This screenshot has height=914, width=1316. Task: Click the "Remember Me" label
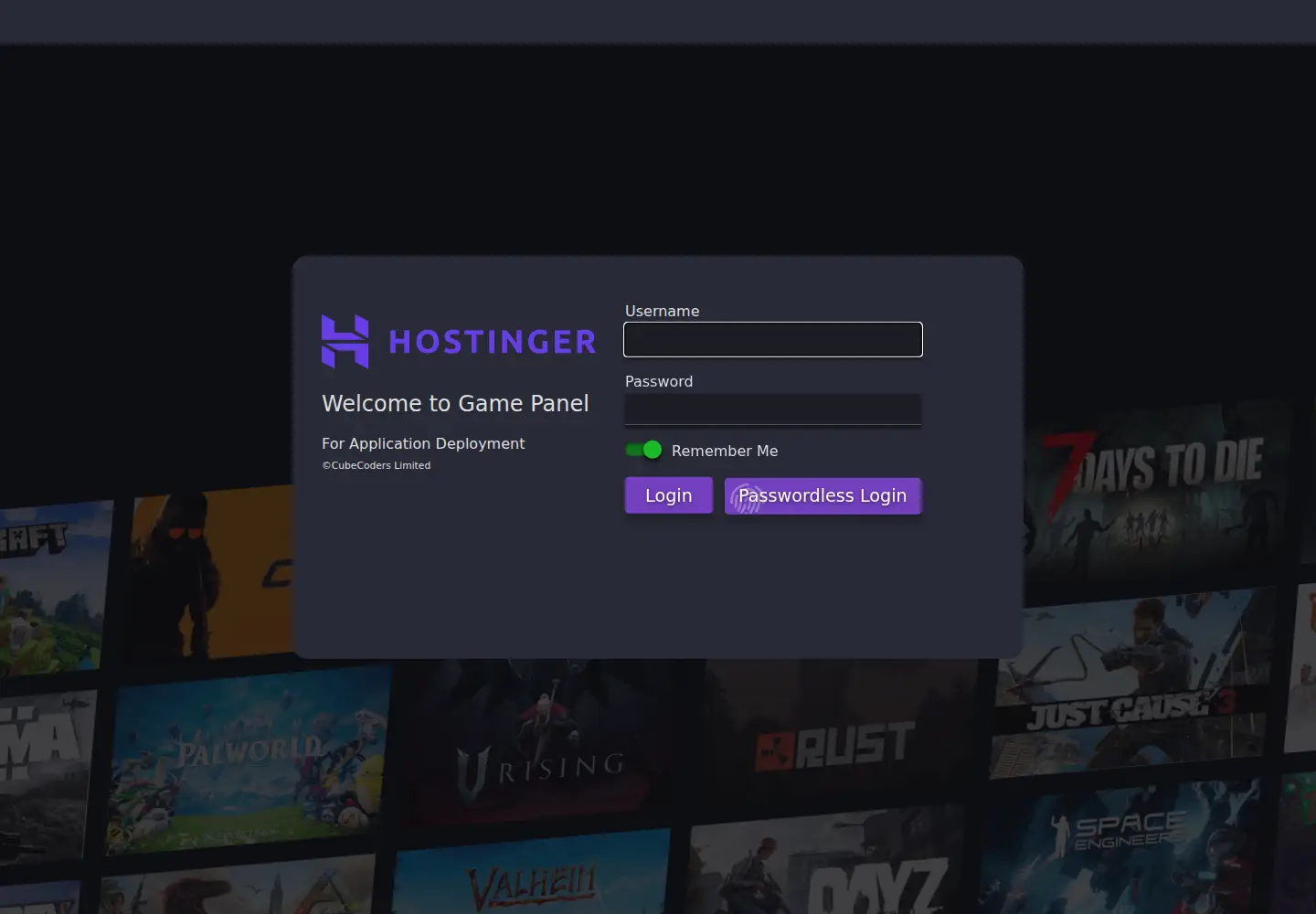[725, 451]
